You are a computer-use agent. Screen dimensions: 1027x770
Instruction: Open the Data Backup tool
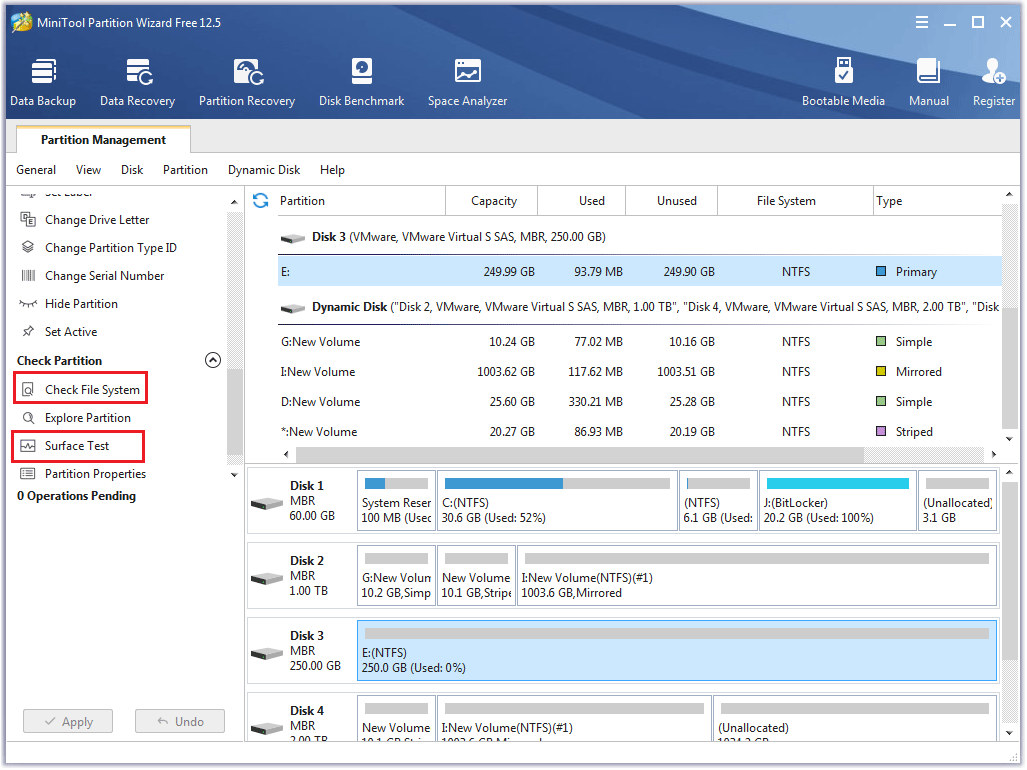pyautogui.click(x=43, y=82)
